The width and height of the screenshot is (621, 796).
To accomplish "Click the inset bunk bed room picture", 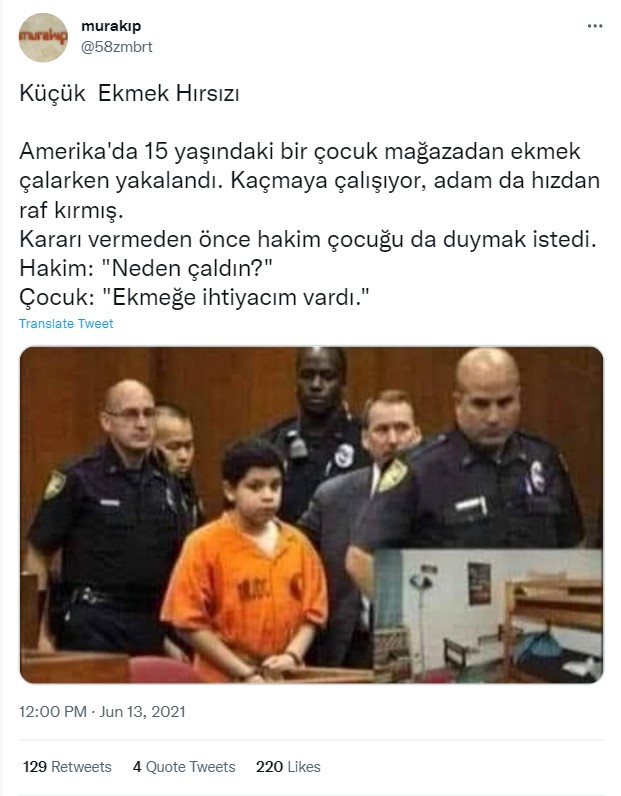I will coord(488,616).
